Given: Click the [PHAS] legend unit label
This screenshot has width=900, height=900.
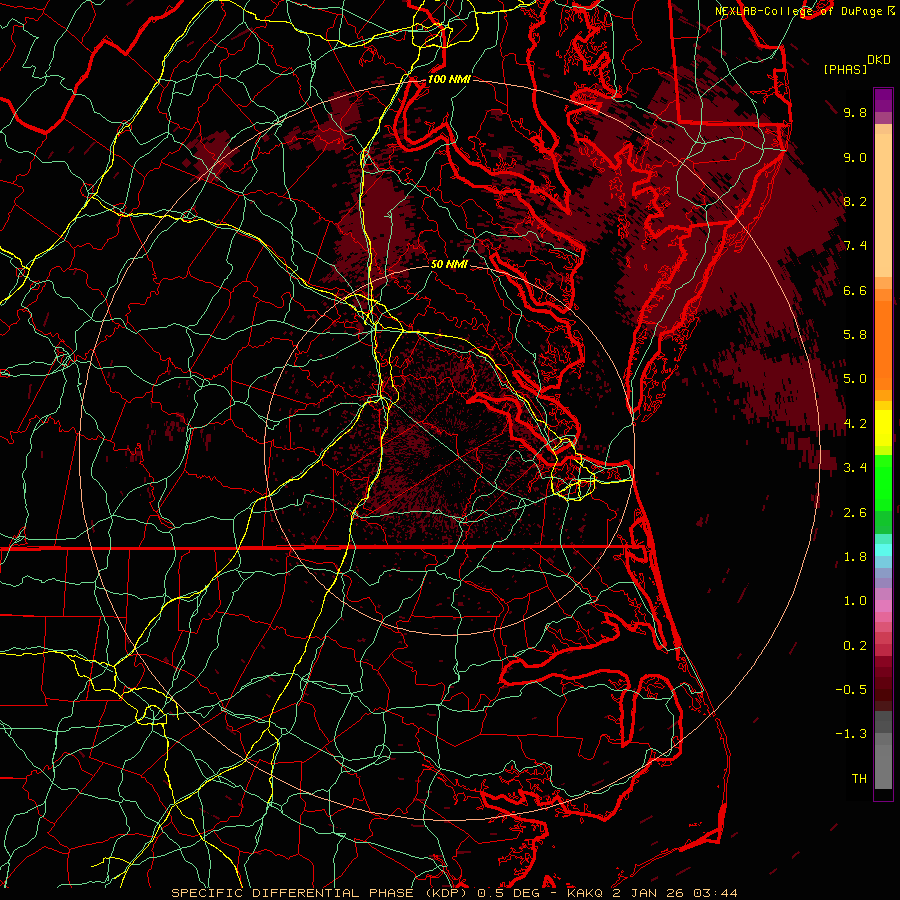Looking at the screenshot, I should 845,69.
